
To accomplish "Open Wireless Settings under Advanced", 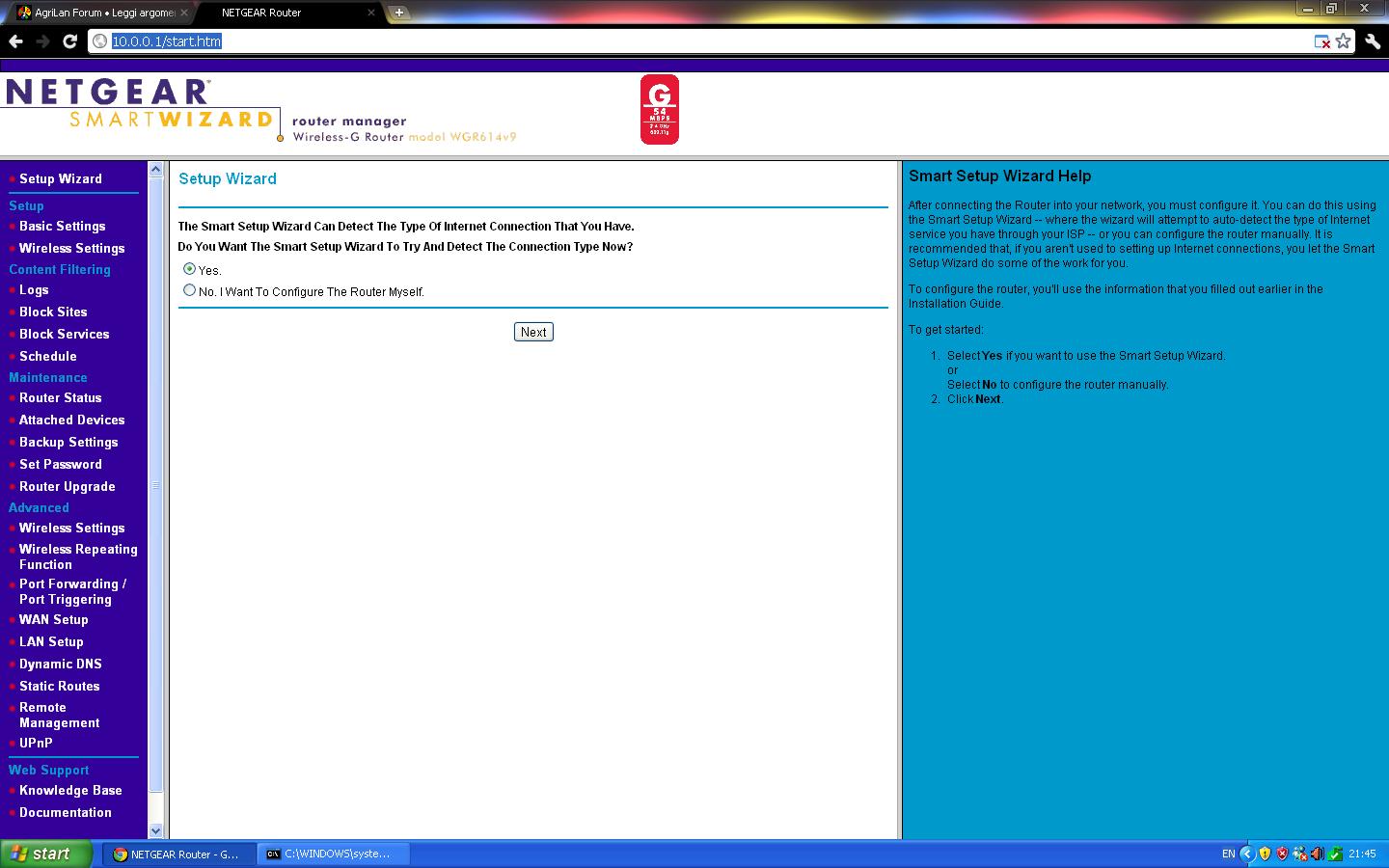I will click(x=71, y=528).
